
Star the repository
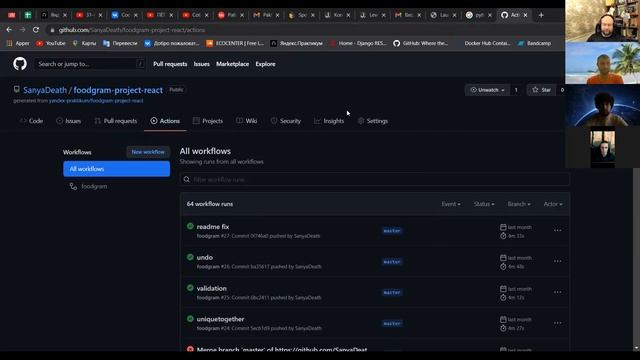(541, 90)
